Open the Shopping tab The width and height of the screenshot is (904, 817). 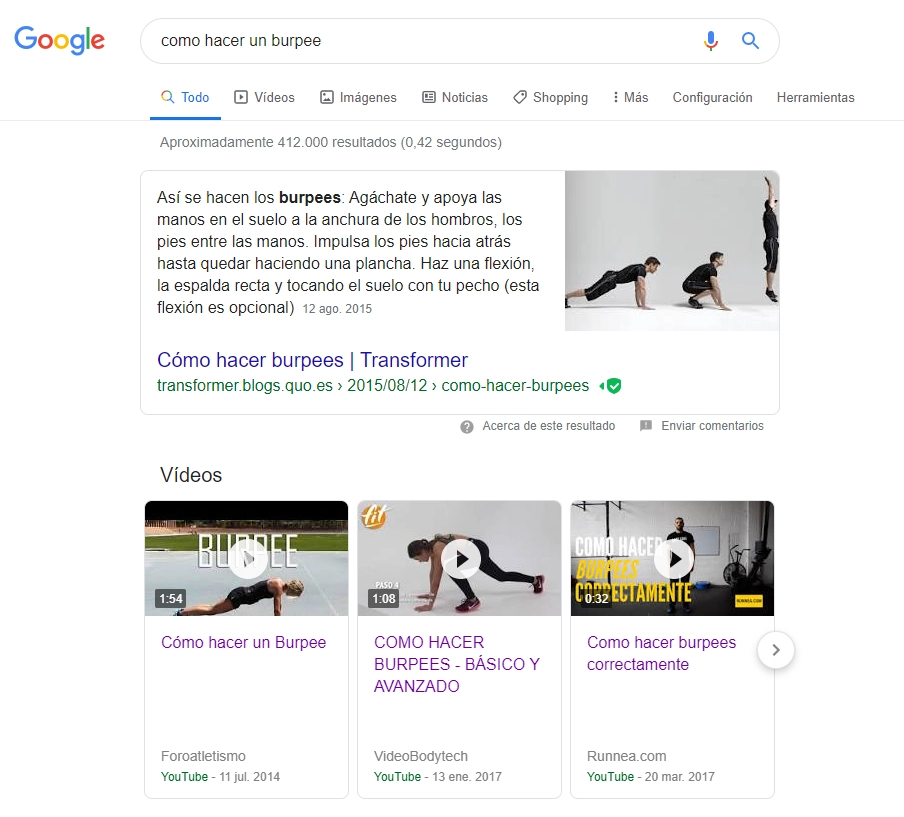(x=551, y=97)
